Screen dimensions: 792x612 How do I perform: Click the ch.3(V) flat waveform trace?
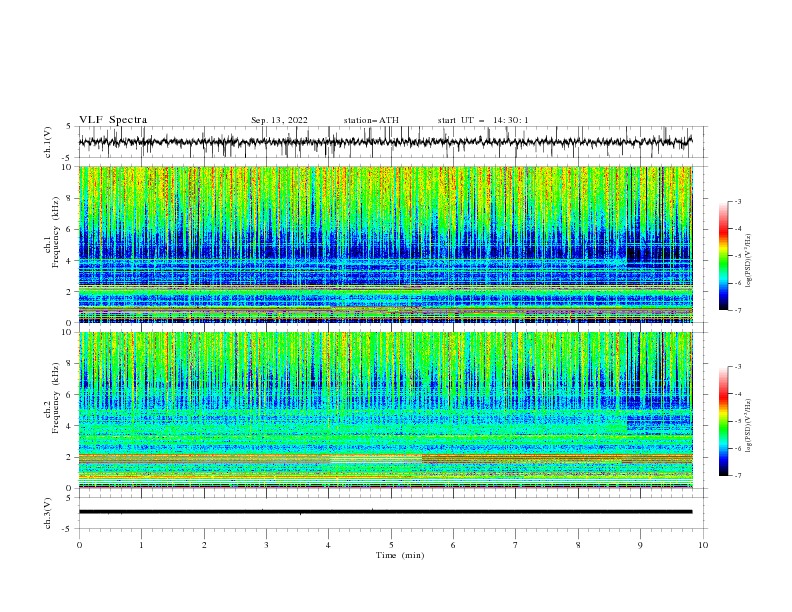tap(385, 512)
